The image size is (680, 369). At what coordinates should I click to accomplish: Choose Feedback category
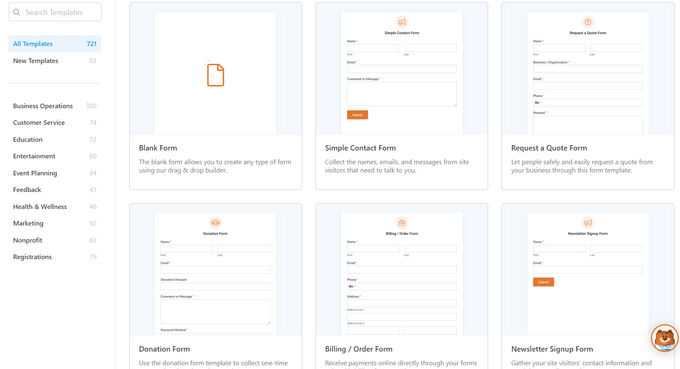click(x=55, y=190)
